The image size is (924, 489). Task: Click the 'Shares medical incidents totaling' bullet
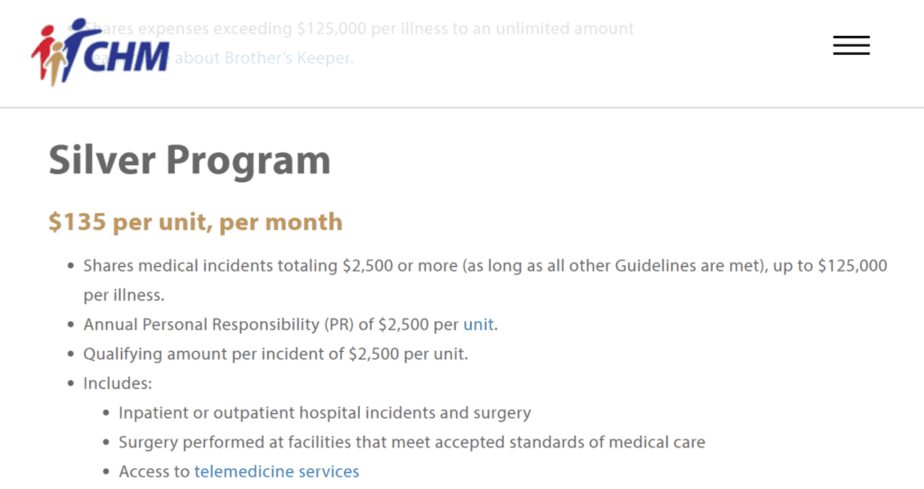pyautogui.click(x=485, y=266)
